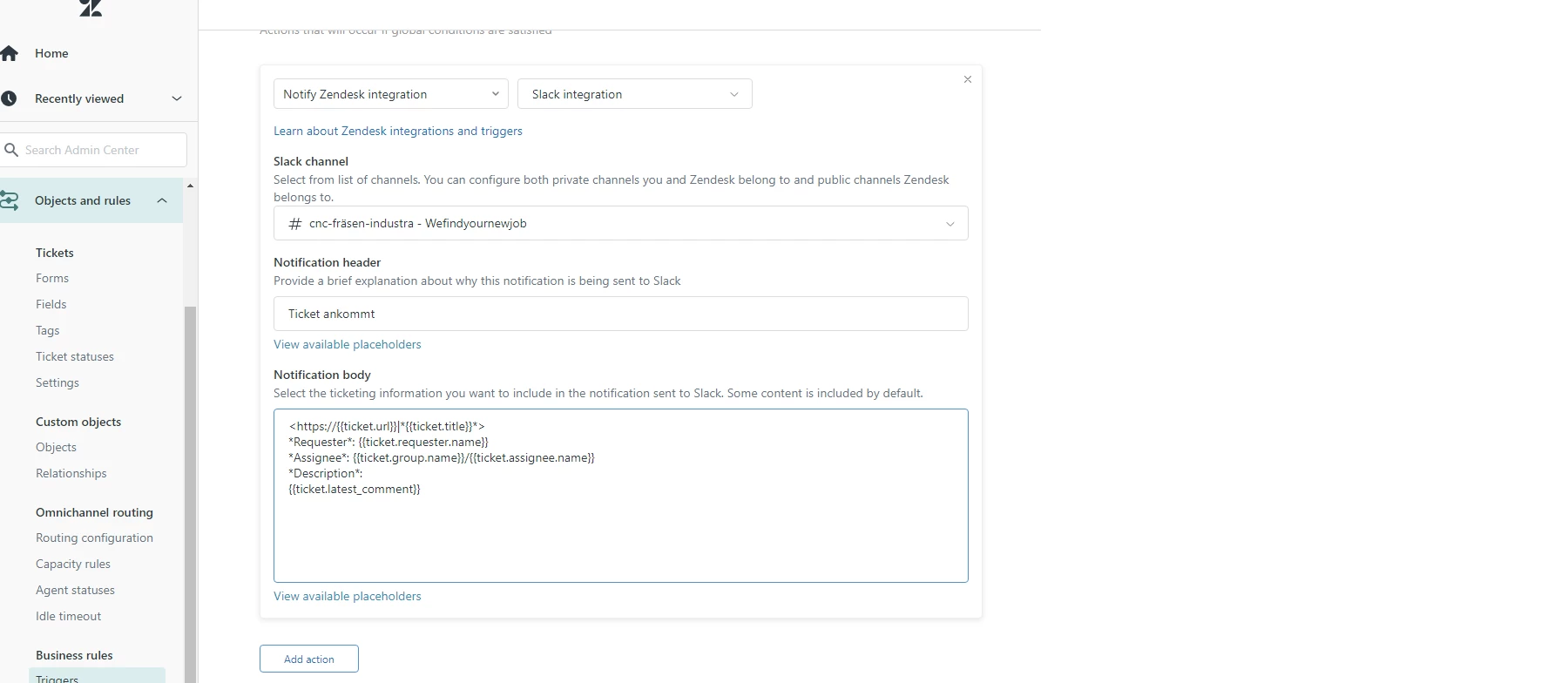1568x683 pixels.
Task: Collapse the Objects and rules section
Action: pos(162,200)
